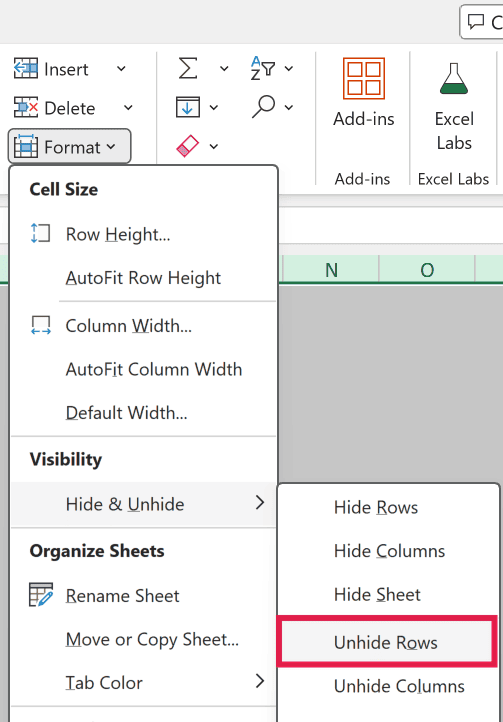
Task: Click the Comments speech bubble button
Action: pyautogui.click(x=482, y=21)
